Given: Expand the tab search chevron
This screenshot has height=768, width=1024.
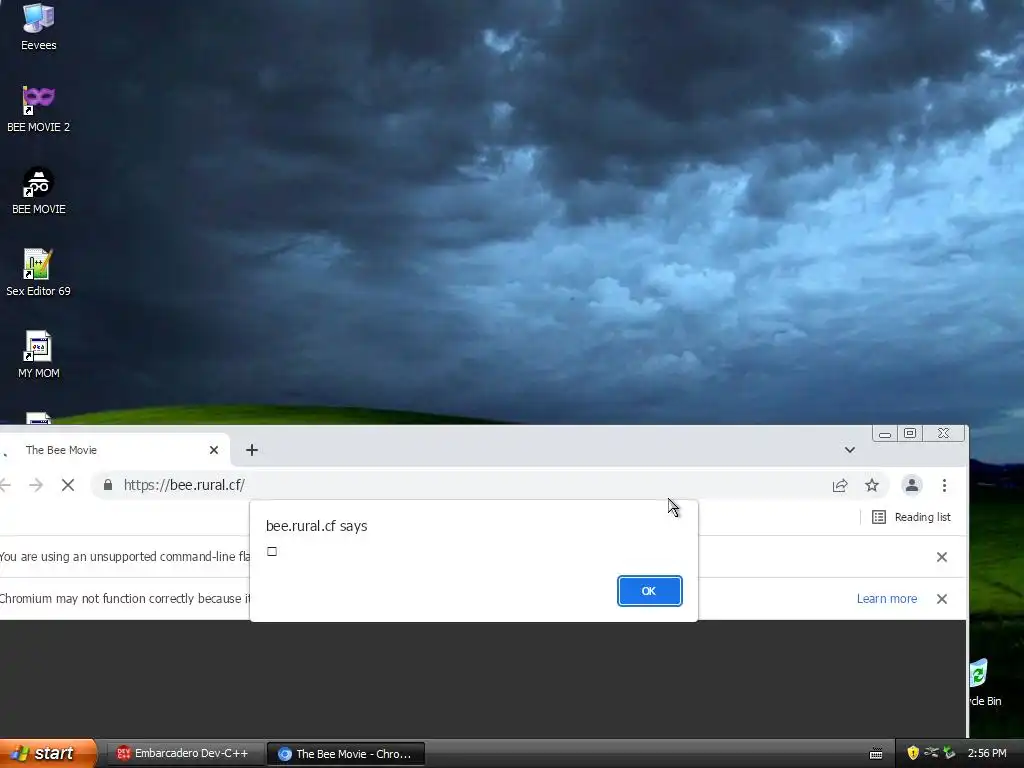Looking at the screenshot, I should point(850,450).
